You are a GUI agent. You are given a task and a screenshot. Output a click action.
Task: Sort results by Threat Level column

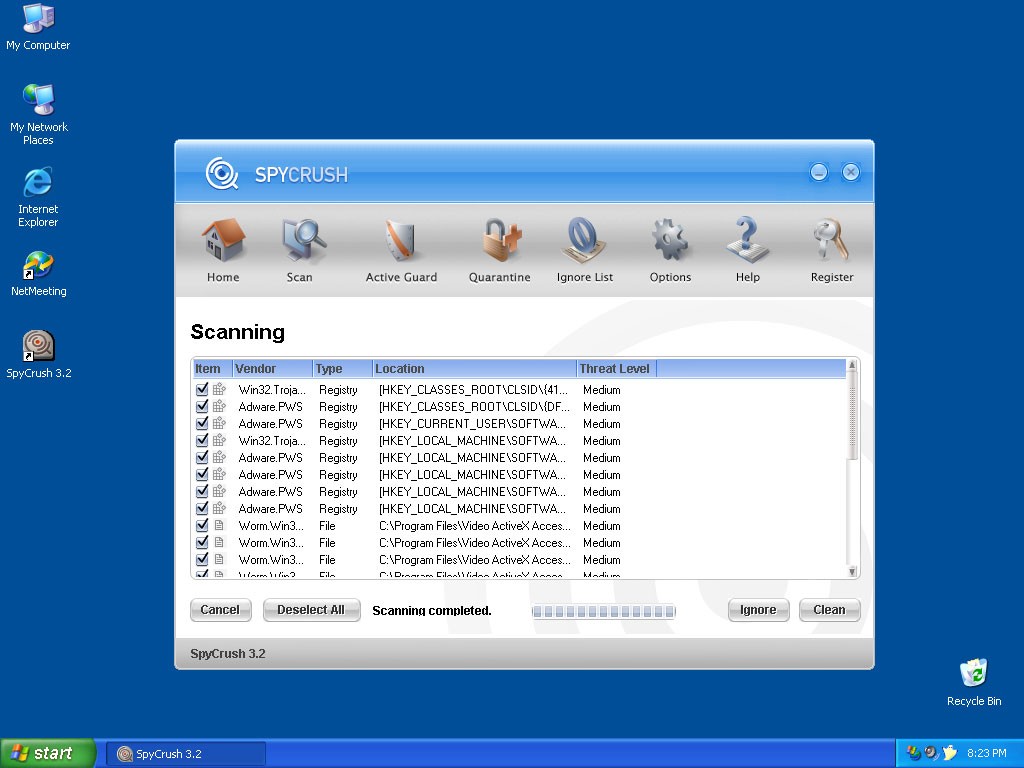point(615,369)
